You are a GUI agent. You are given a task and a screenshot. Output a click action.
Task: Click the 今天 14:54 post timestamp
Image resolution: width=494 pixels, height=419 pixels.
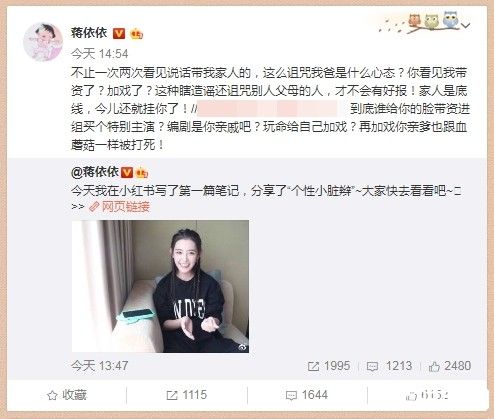click(x=100, y=54)
